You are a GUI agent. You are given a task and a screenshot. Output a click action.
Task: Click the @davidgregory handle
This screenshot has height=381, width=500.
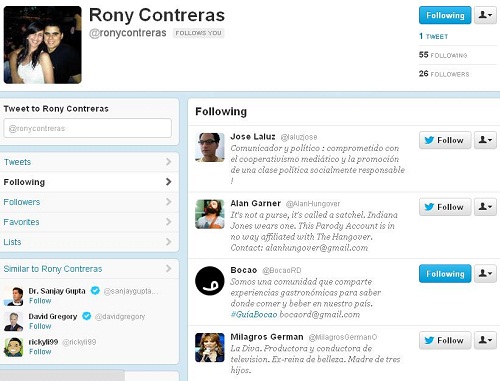tap(120, 316)
